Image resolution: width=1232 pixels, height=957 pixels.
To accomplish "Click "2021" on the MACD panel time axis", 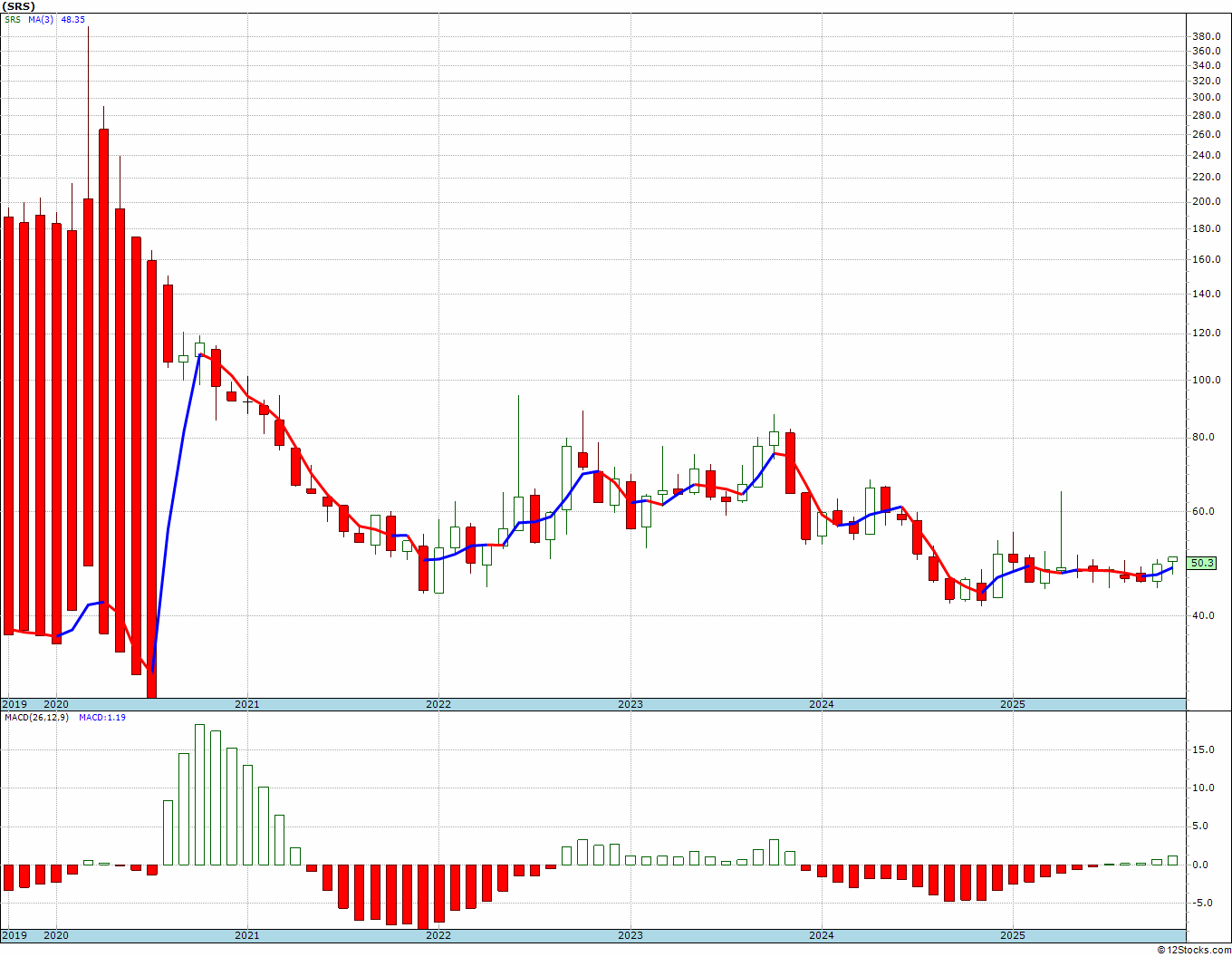I will click(247, 935).
